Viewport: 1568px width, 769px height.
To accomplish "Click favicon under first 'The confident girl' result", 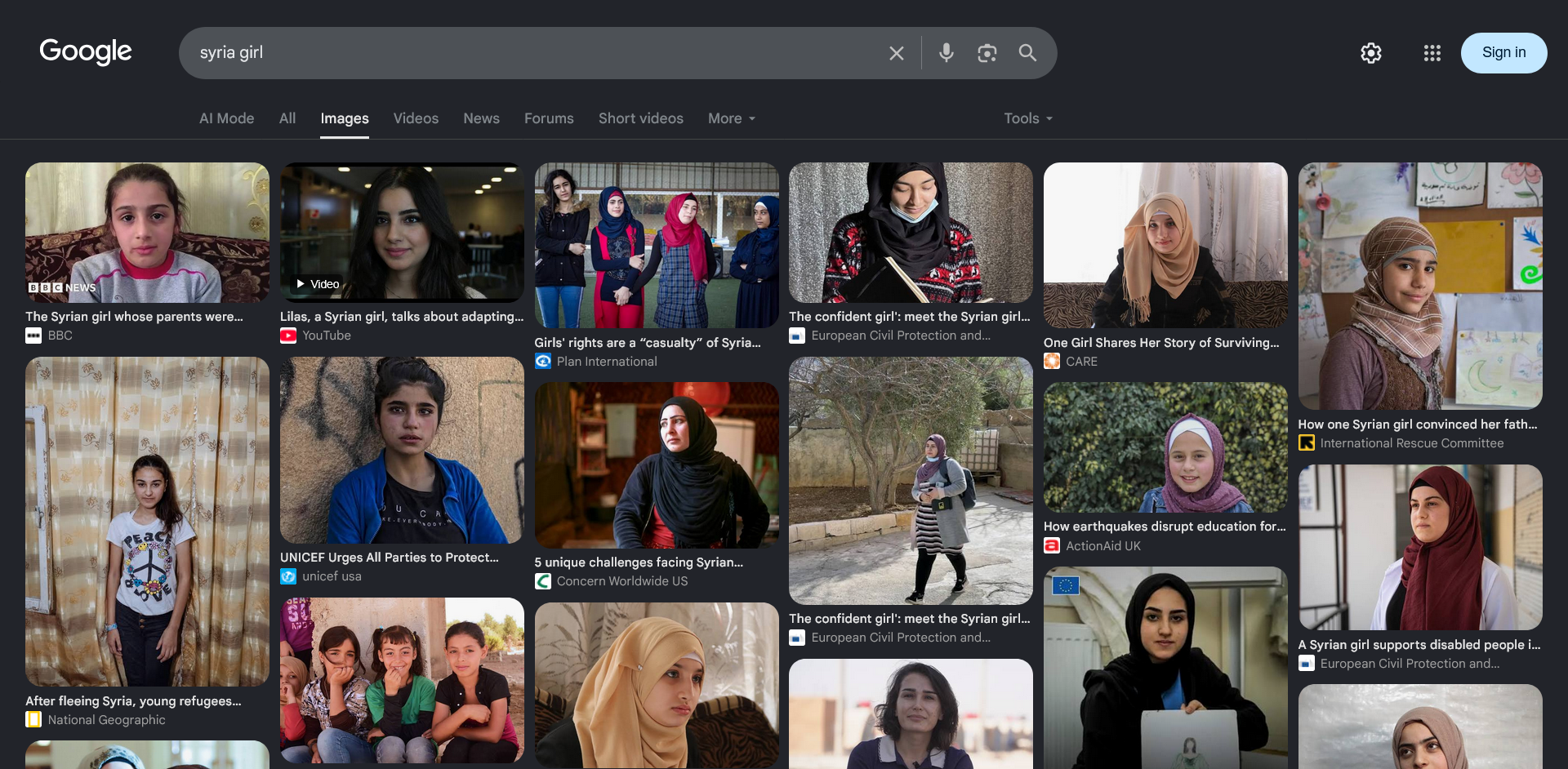I will coord(797,336).
